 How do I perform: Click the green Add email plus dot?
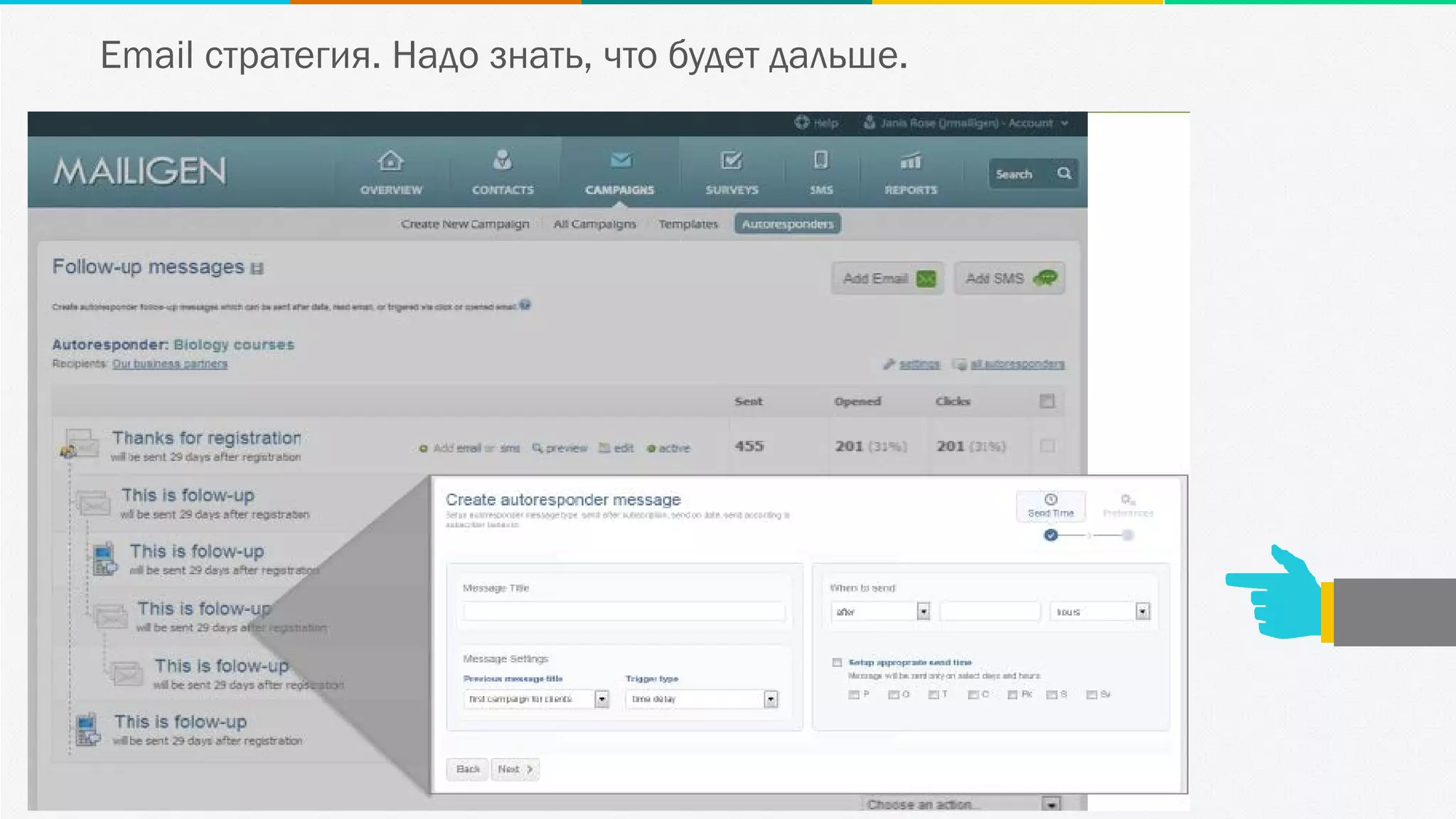point(424,449)
